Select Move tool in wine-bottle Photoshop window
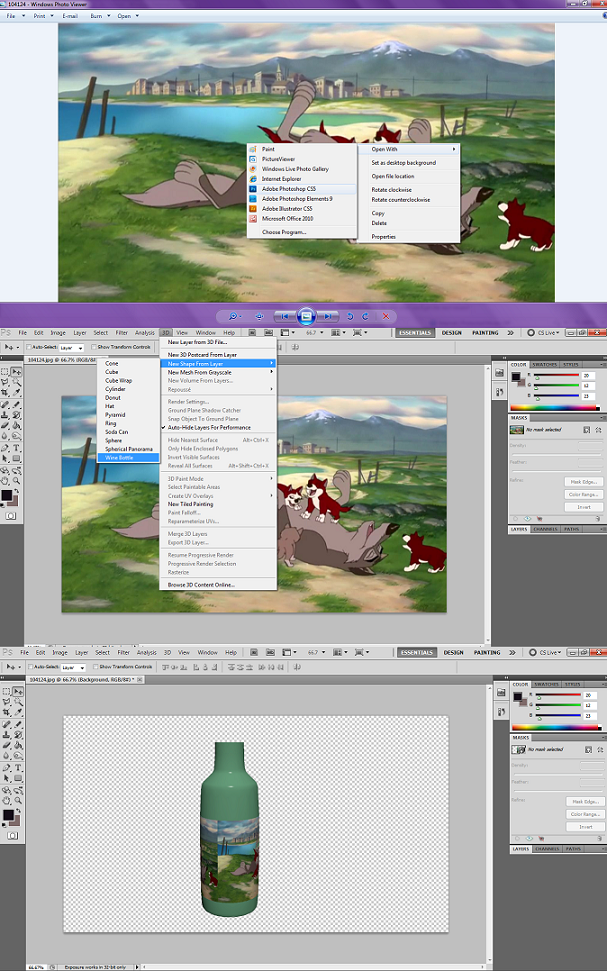607x971 pixels. click(18, 692)
